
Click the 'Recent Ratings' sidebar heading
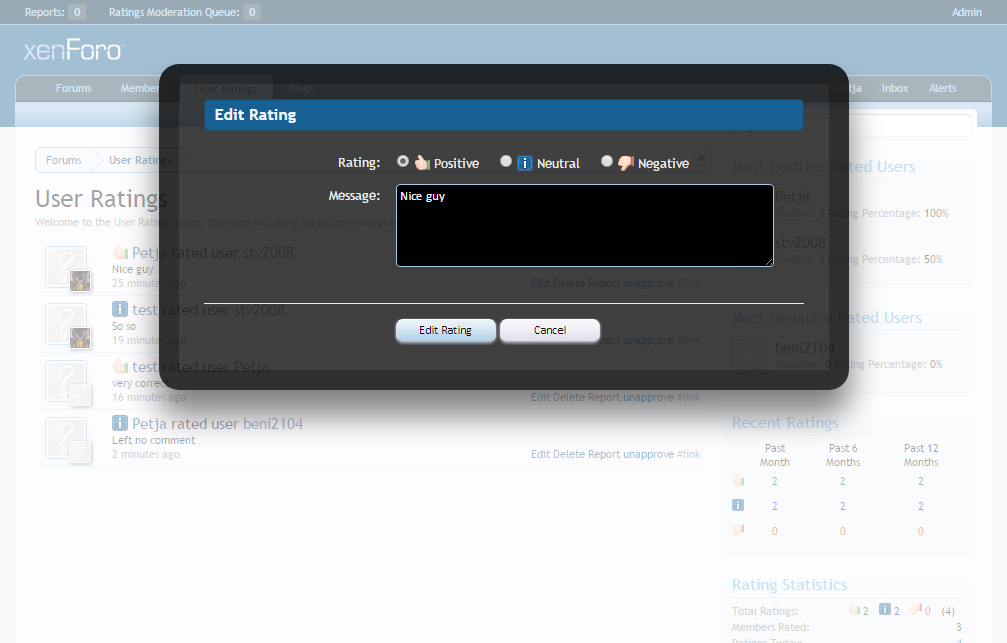pyautogui.click(x=785, y=423)
